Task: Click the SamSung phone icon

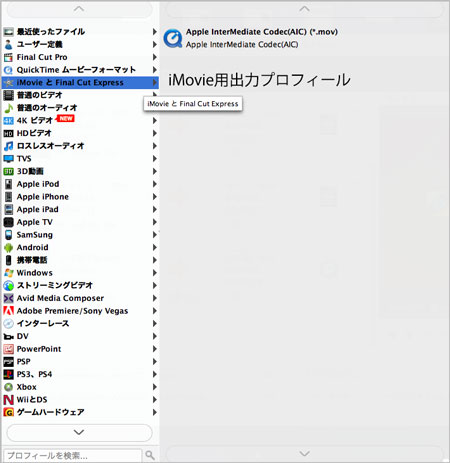Action: (8, 235)
